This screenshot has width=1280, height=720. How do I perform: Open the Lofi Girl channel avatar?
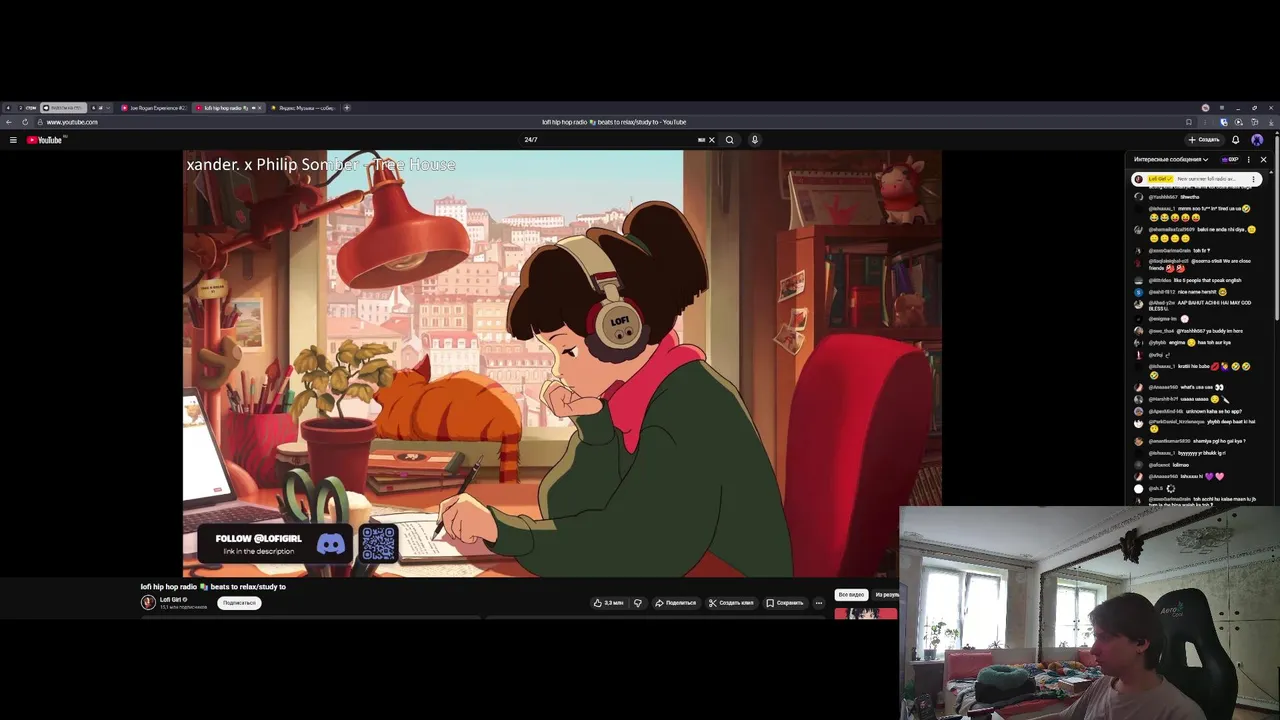click(148, 602)
